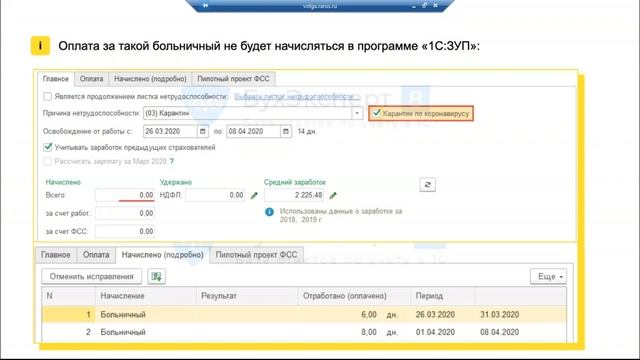This screenshot has height=360, width=640.
Task: Click 8,00 days cell
Action: (354, 332)
